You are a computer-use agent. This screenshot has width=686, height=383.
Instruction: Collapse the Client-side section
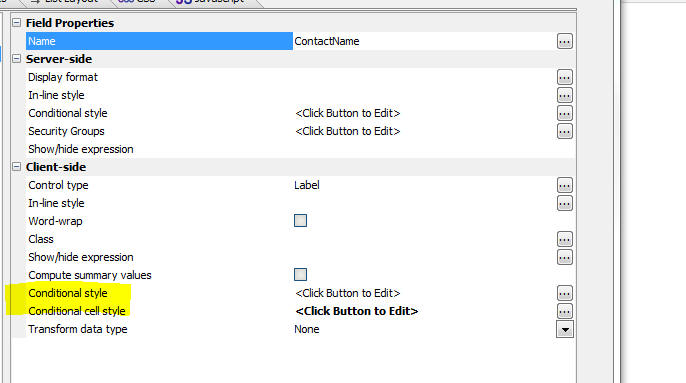point(16,166)
